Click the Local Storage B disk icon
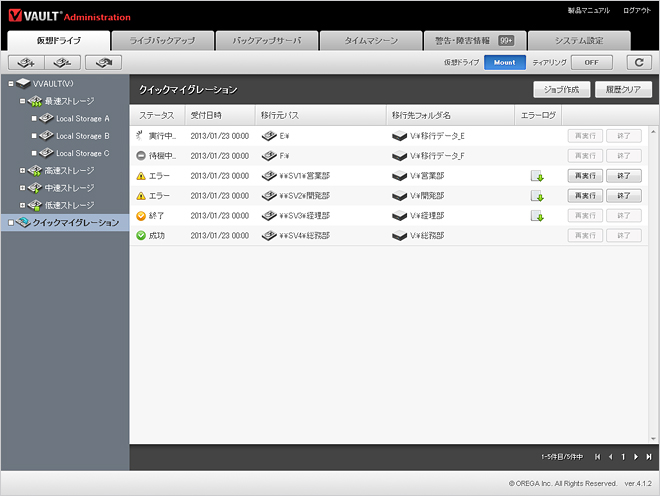 click(46, 136)
